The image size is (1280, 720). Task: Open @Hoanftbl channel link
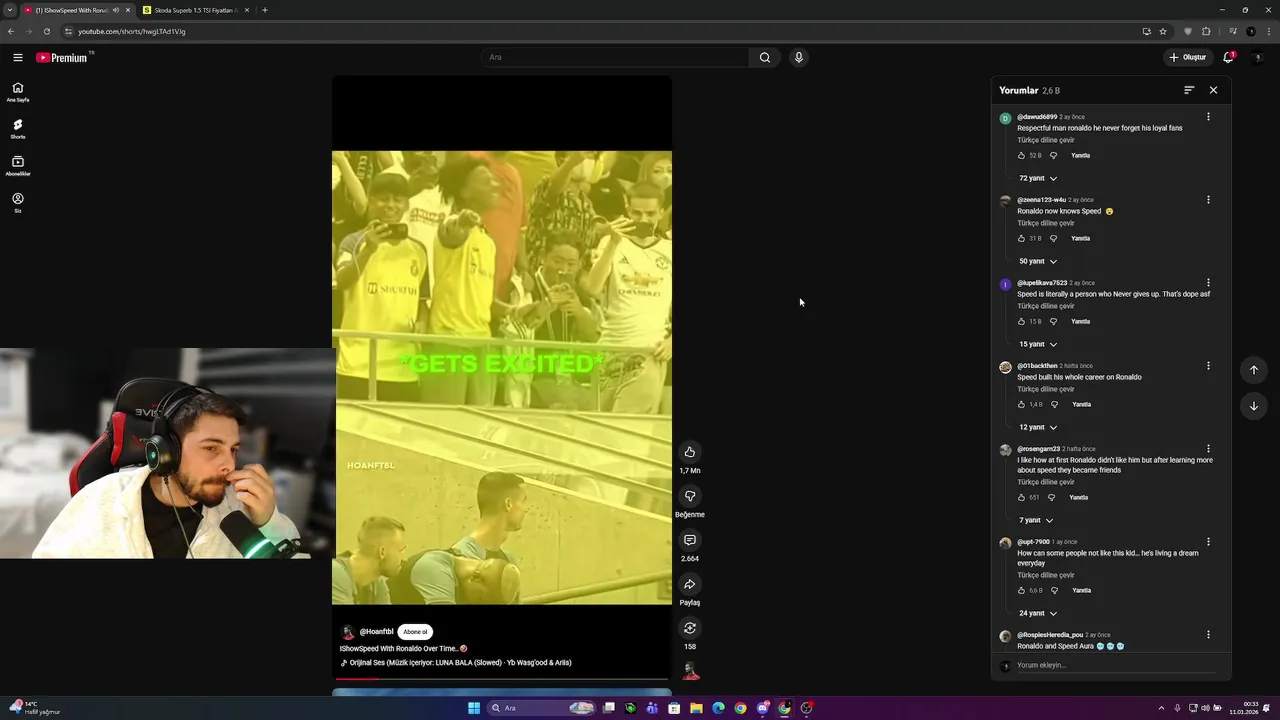pos(376,632)
